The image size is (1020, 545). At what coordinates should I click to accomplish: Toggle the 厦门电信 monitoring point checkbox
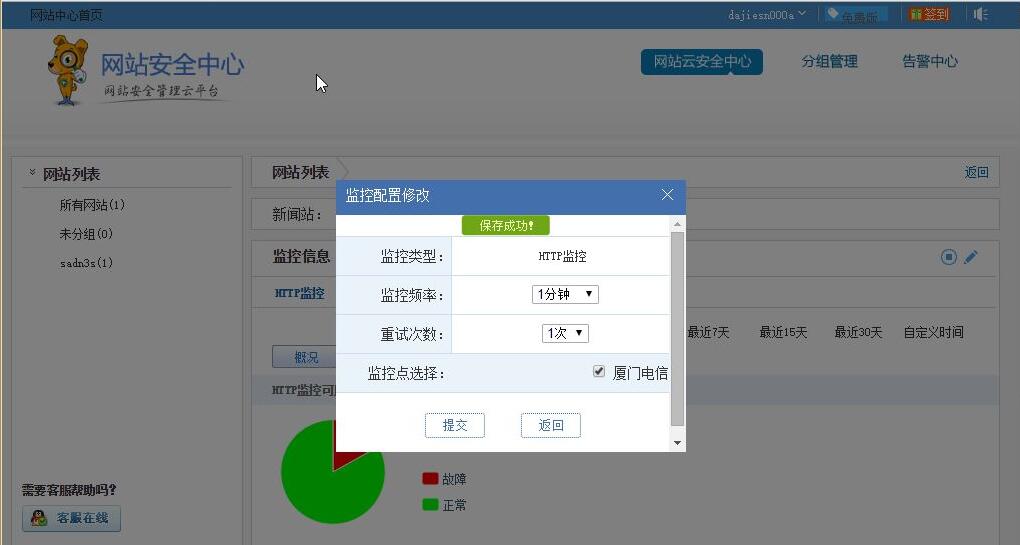point(598,371)
